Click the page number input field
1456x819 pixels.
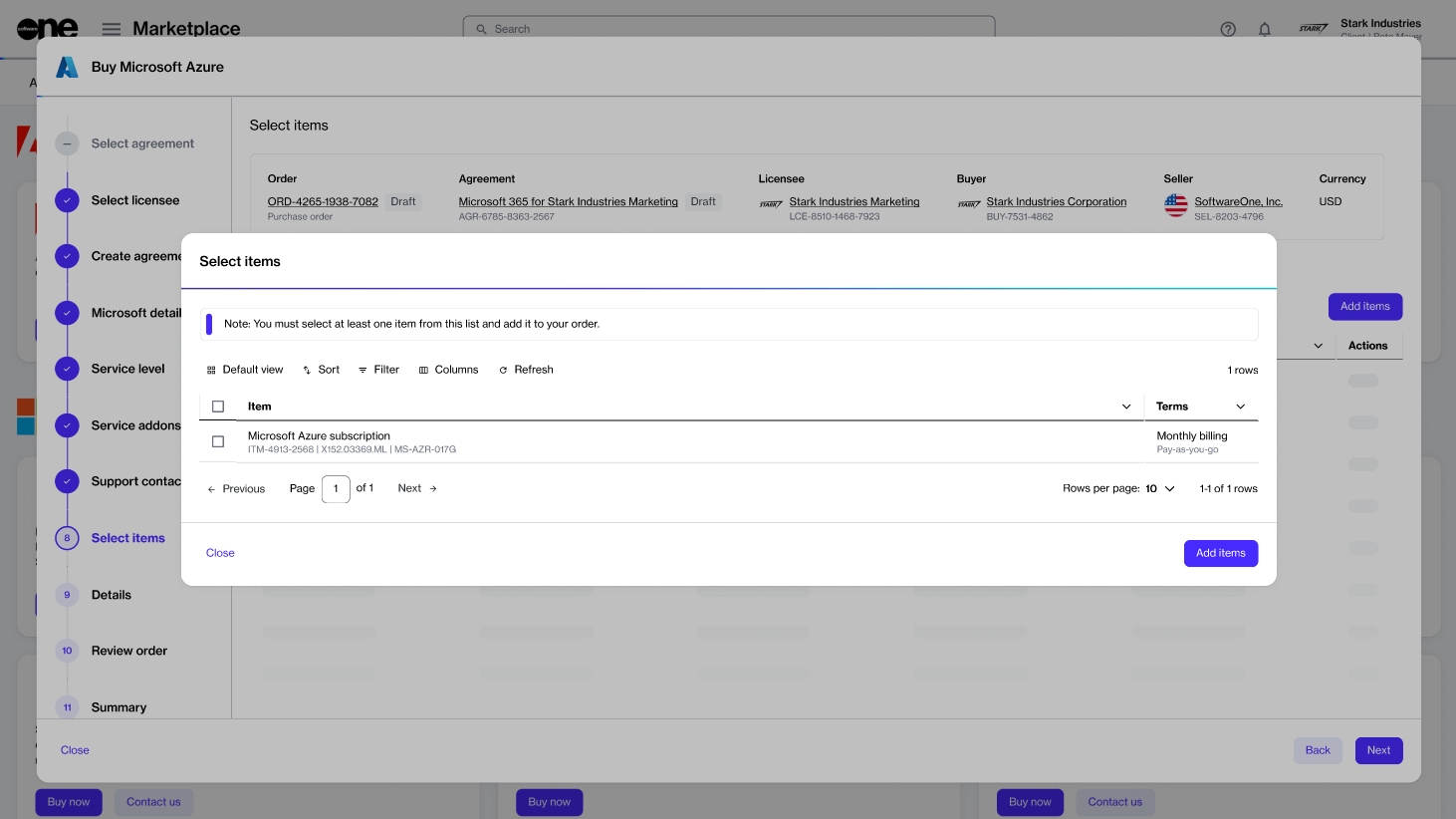point(336,489)
